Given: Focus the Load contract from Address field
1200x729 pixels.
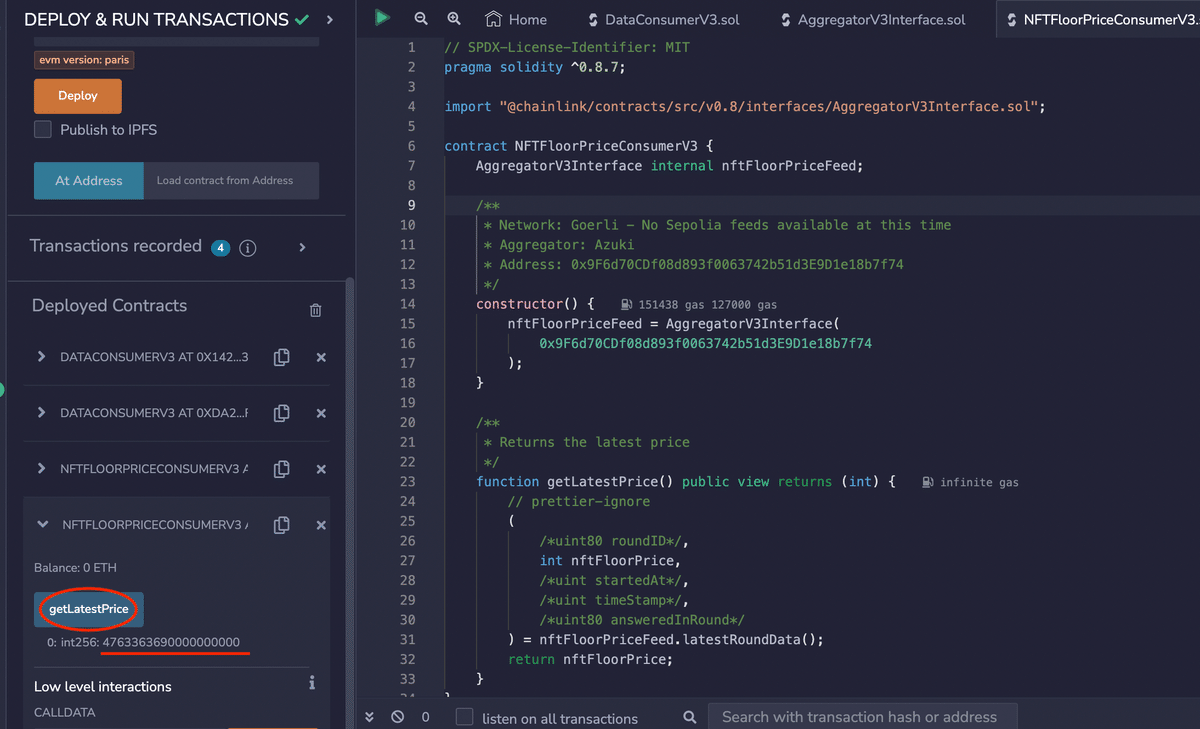Looking at the screenshot, I should (231, 181).
